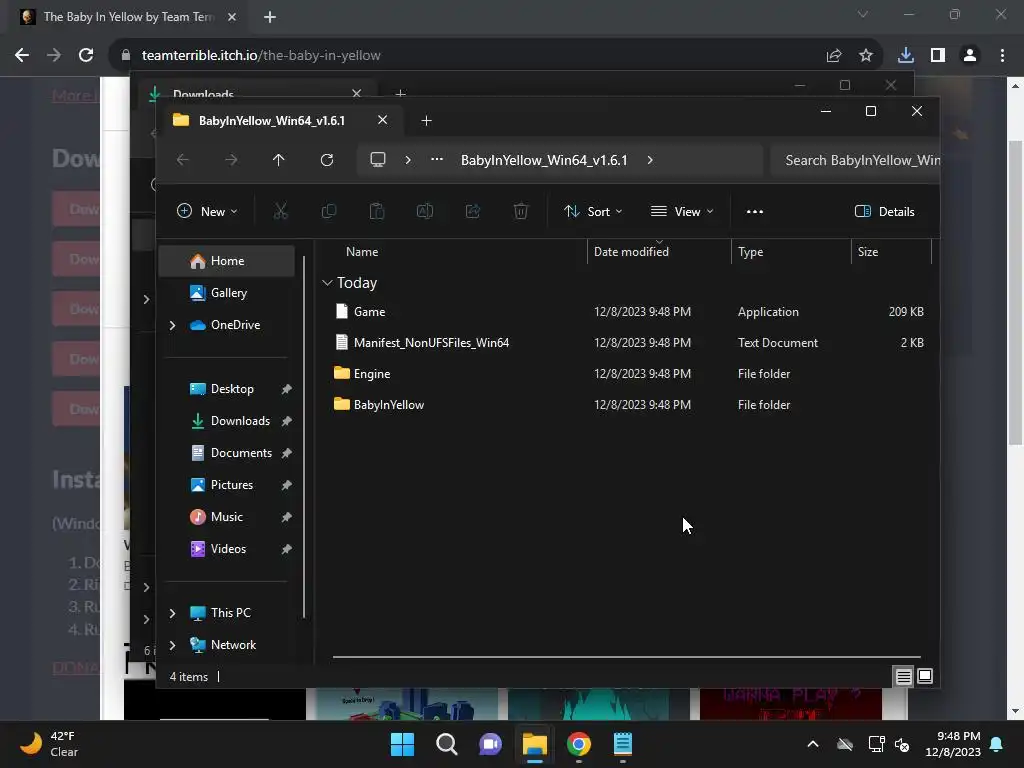Open Chrome downloads icon
This screenshot has height=768, width=1024.
(x=905, y=56)
